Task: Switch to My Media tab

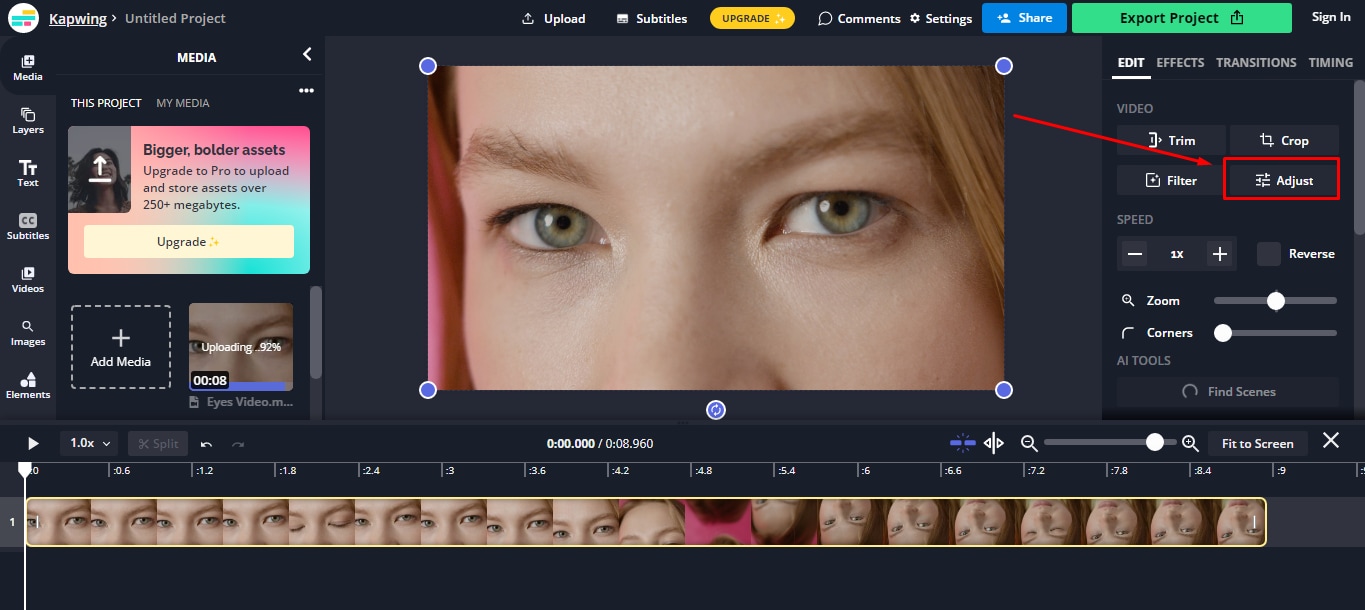Action: (183, 103)
